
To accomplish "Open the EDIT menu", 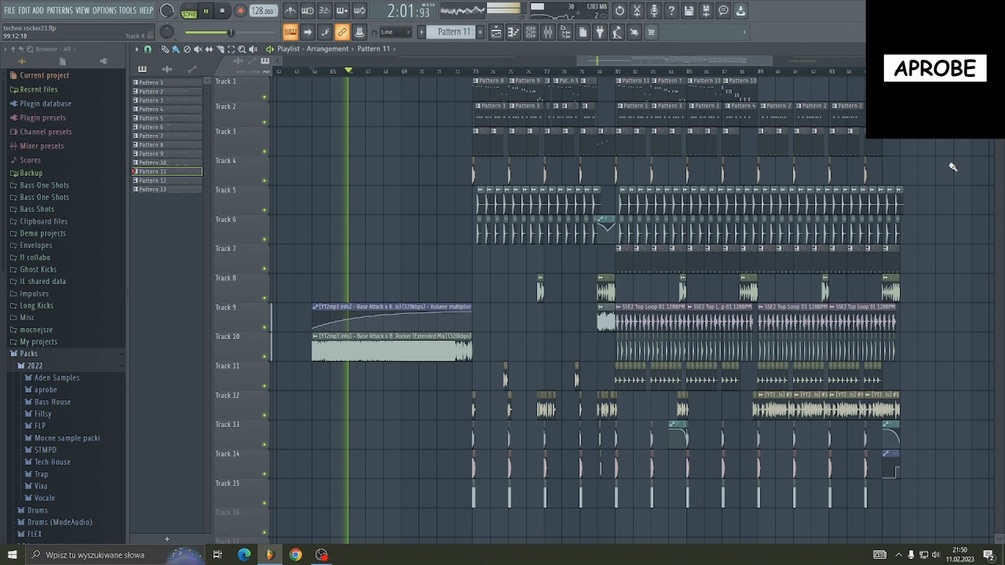I will tap(24, 10).
